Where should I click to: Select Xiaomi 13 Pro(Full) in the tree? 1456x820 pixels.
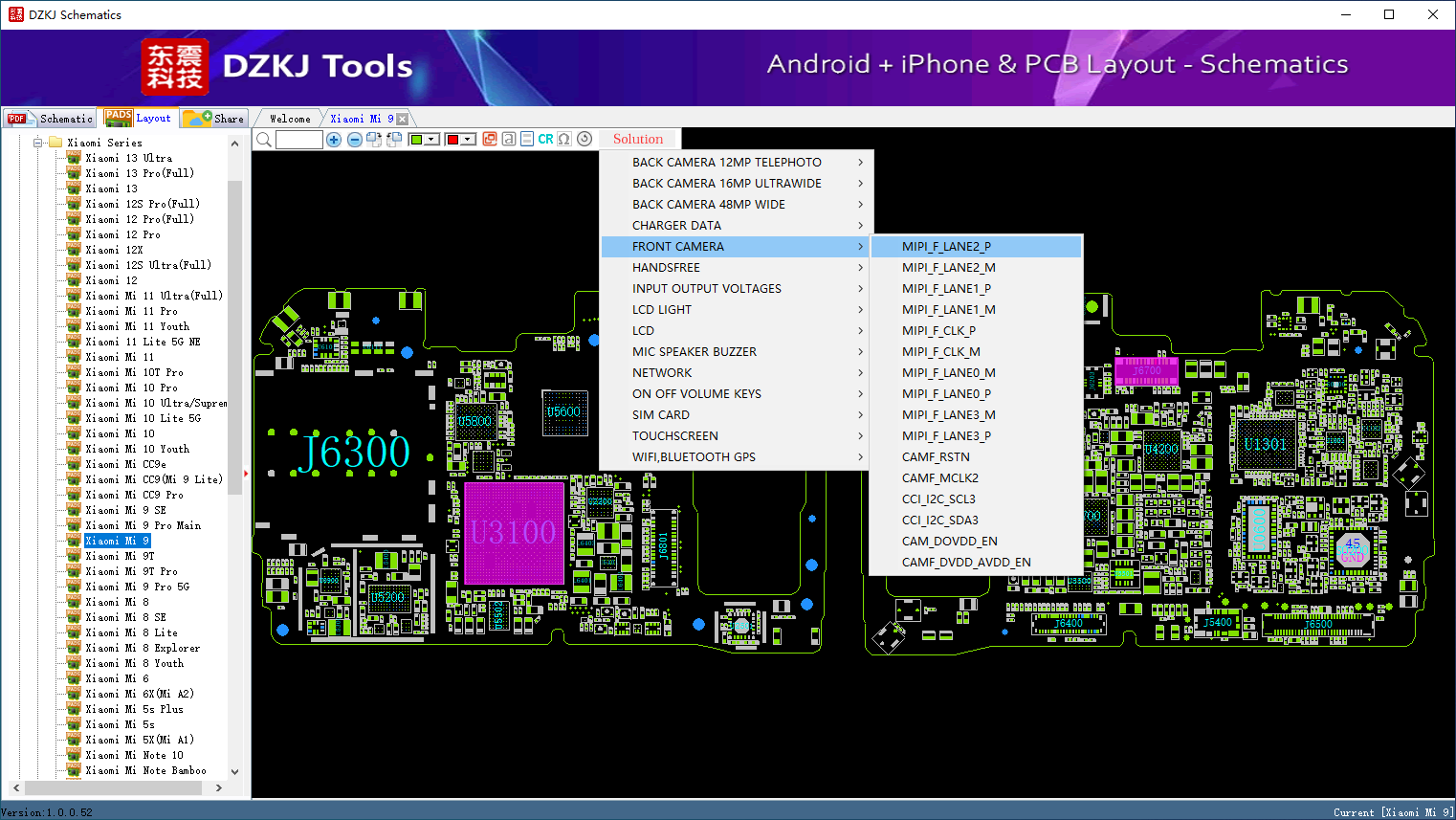pos(140,173)
